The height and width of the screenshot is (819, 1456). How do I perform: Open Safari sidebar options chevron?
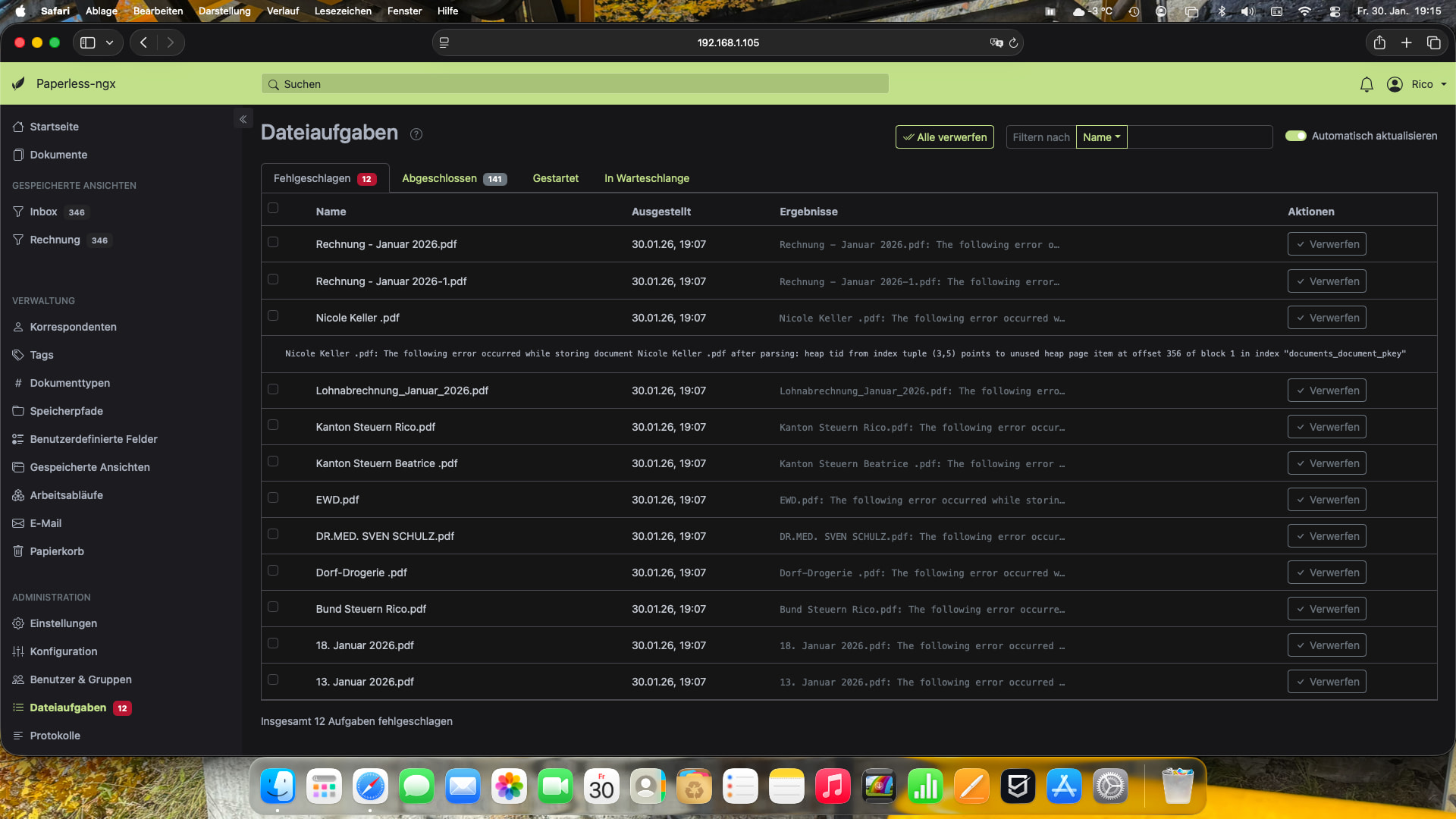pyautogui.click(x=110, y=42)
